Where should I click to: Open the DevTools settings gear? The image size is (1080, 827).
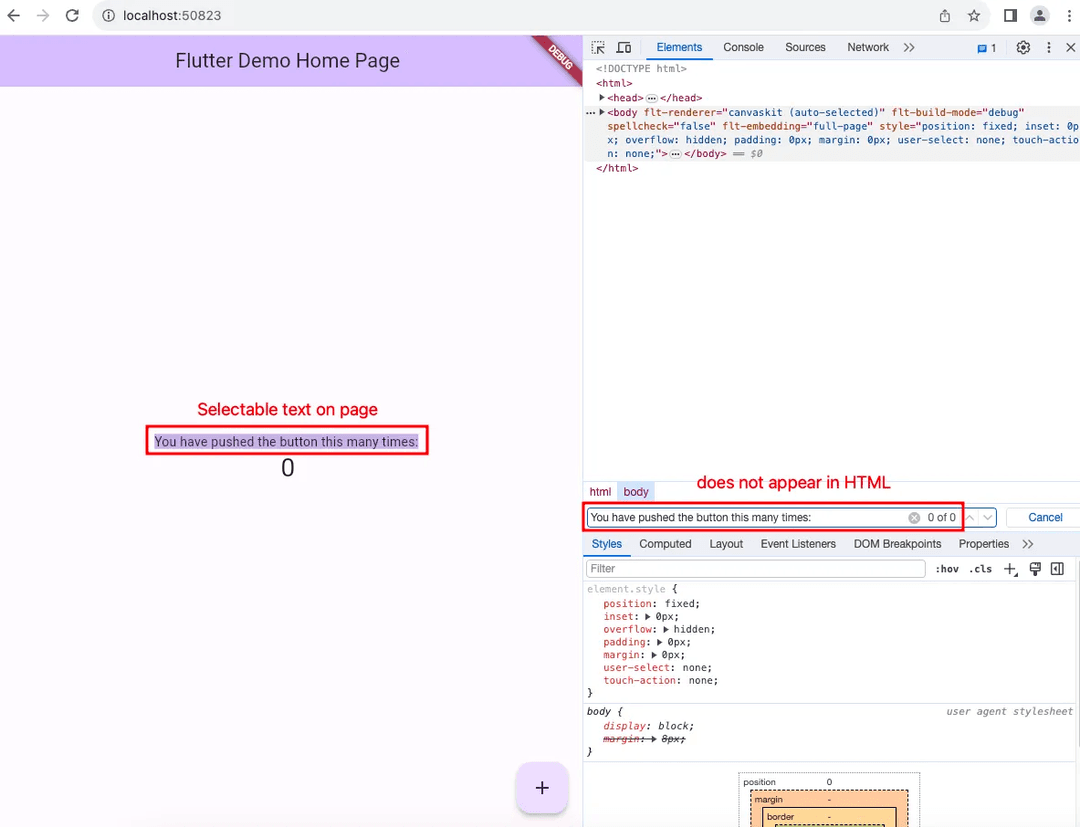tap(1022, 47)
